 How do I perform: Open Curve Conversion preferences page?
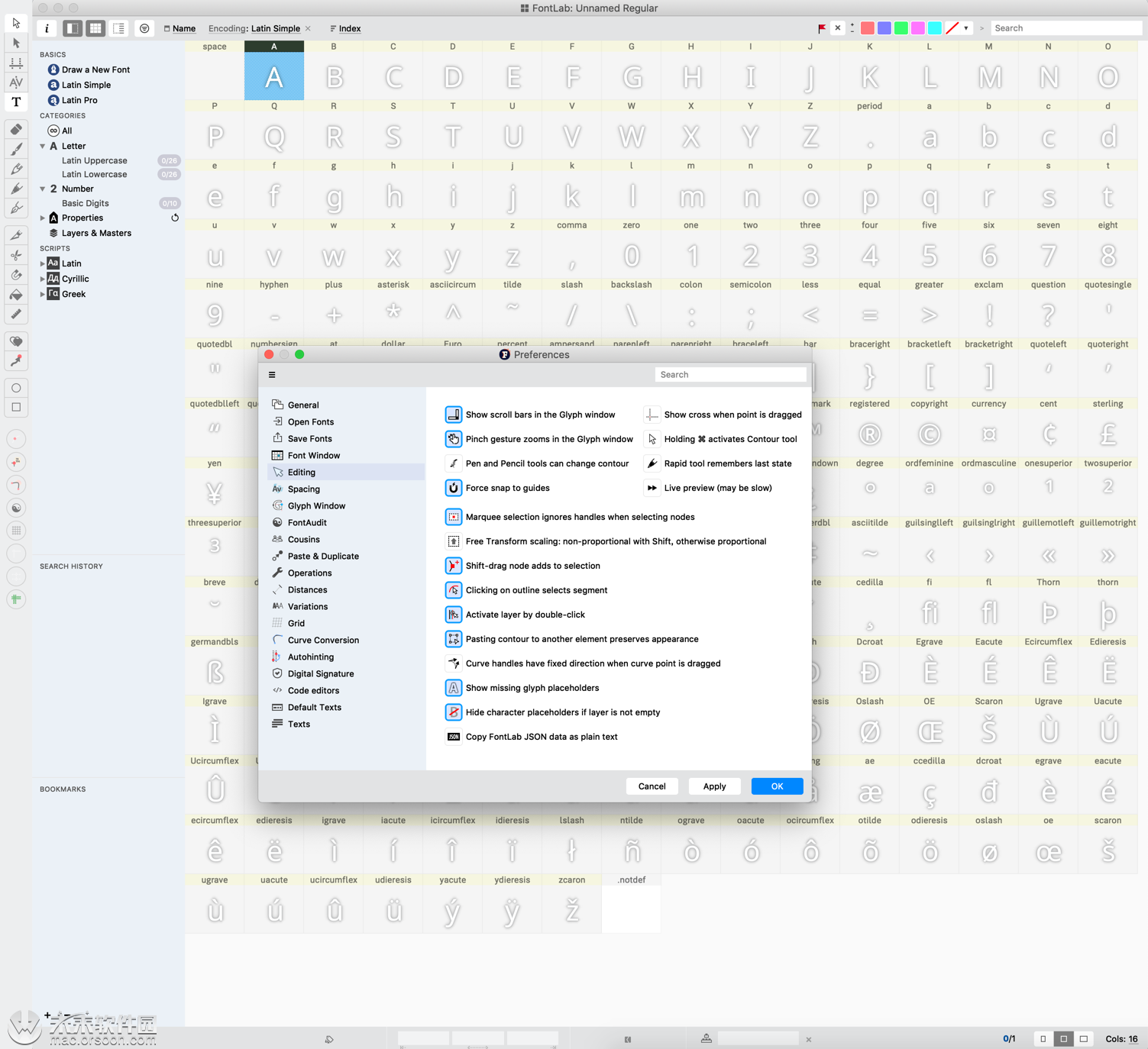(x=323, y=640)
